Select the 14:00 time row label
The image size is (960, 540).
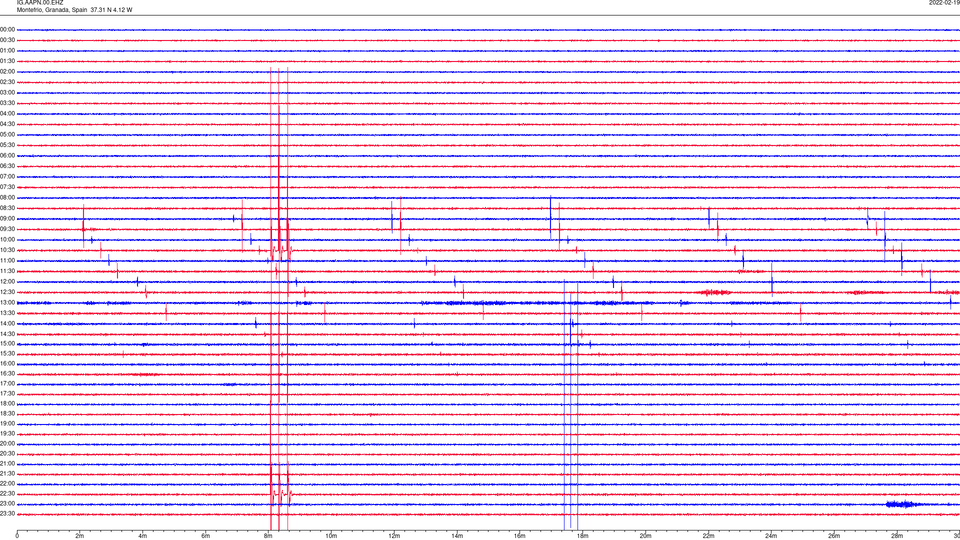click(7, 323)
